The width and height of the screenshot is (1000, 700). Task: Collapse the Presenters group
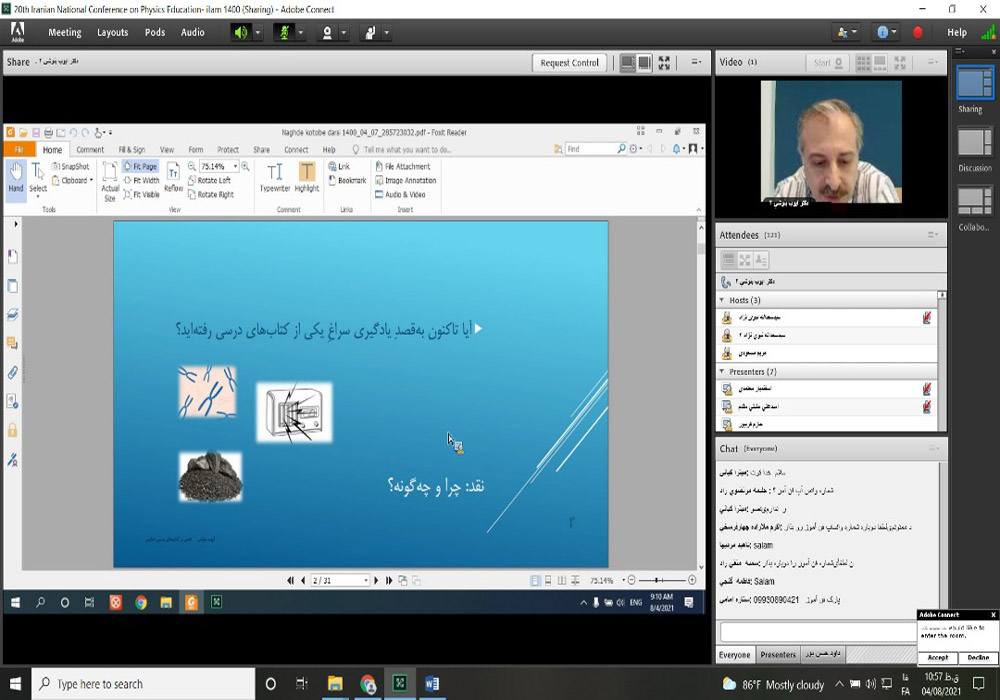722,372
